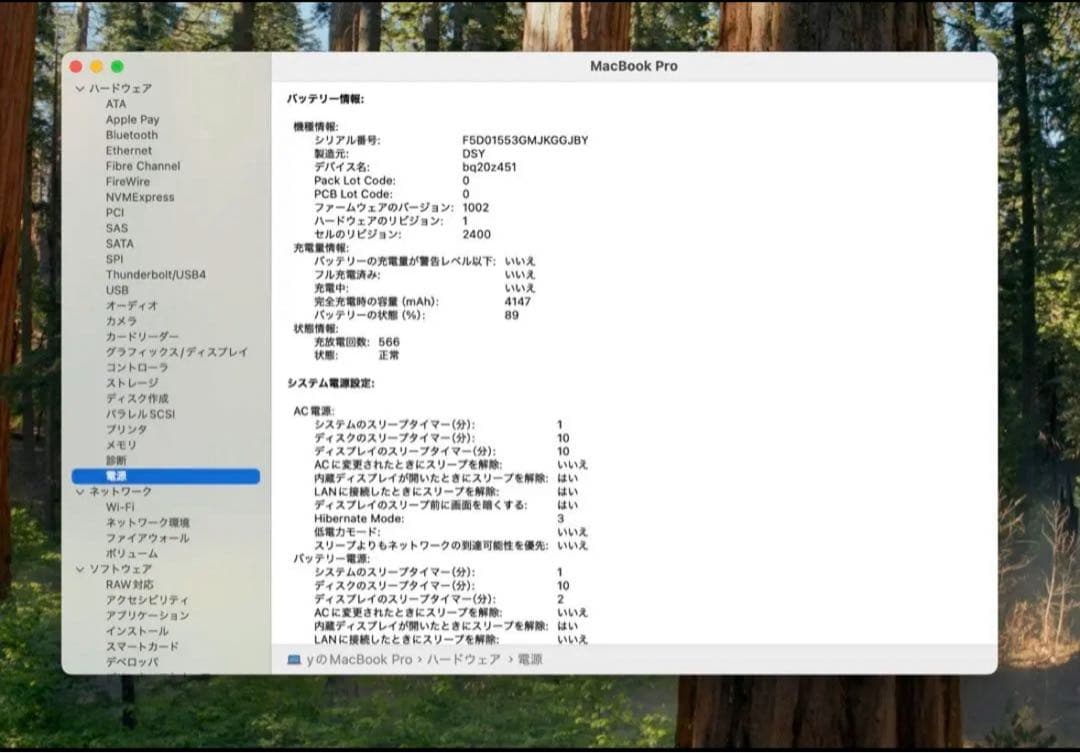This screenshot has height=753, width=1080.
Task: Click the yellow minimize window button
Action: point(96,67)
